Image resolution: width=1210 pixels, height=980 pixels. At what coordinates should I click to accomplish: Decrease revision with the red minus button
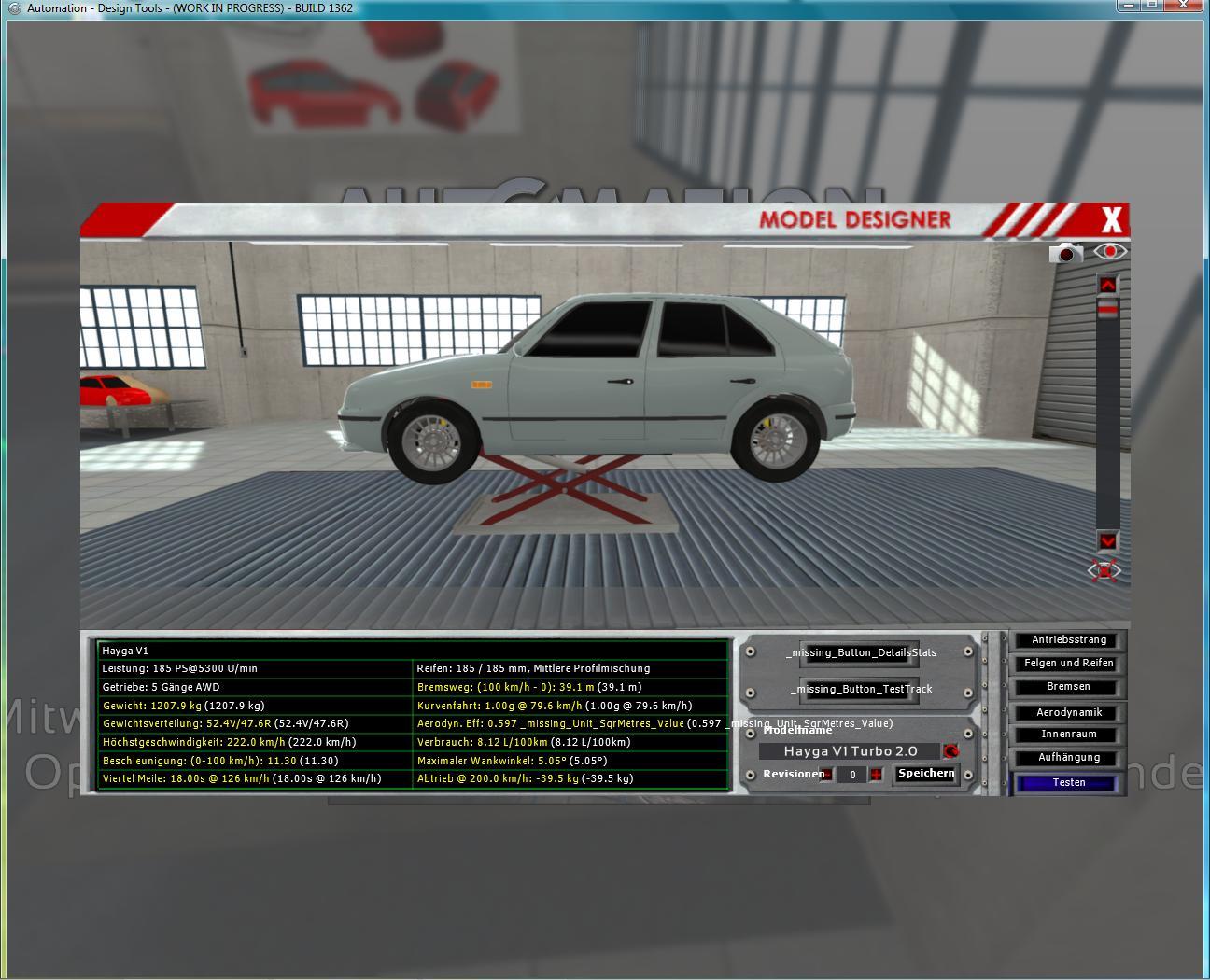click(x=827, y=775)
